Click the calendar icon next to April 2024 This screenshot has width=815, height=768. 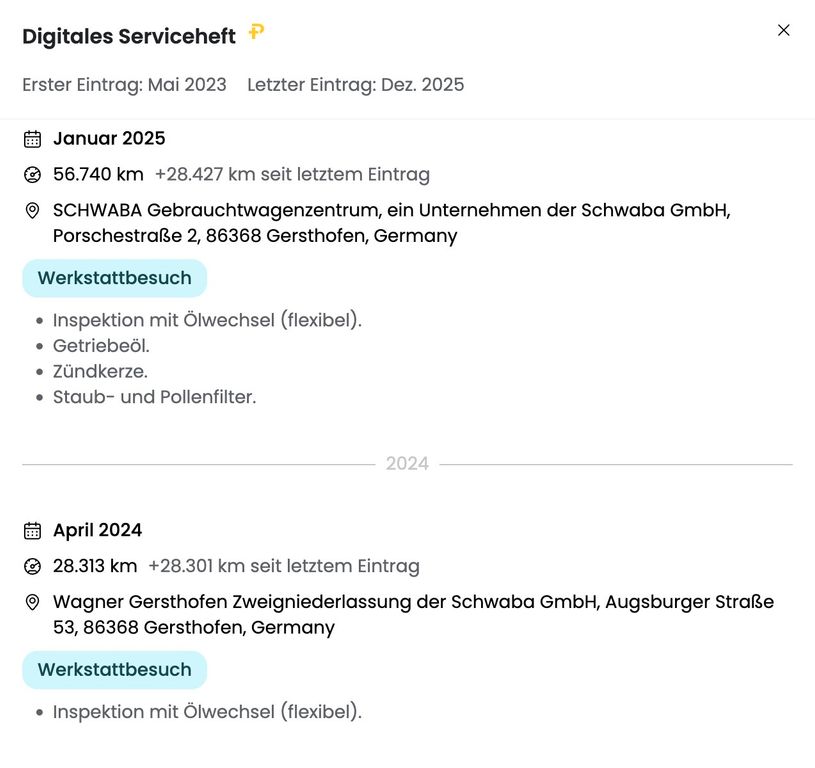click(x=32, y=531)
